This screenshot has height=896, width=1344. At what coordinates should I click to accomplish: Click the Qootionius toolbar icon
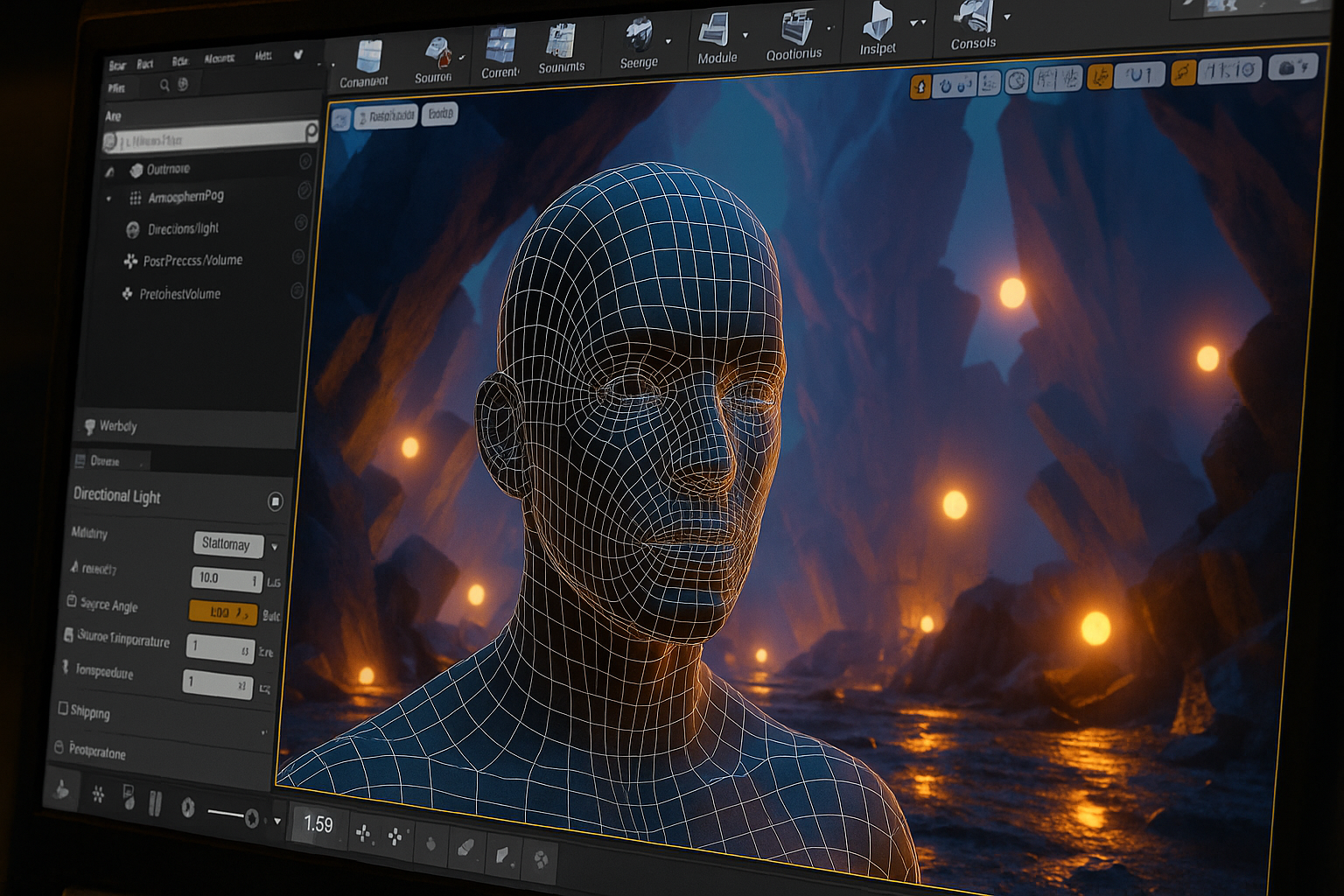click(x=794, y=28)
